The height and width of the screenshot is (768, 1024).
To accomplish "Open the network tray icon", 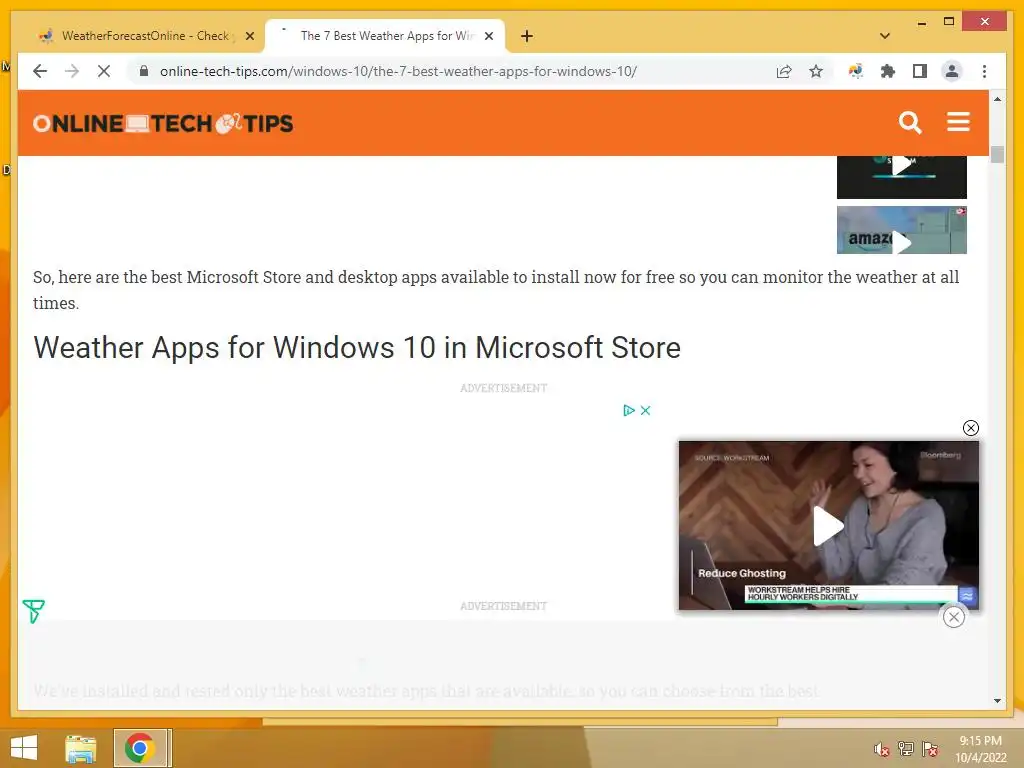I will pos(906,748).
